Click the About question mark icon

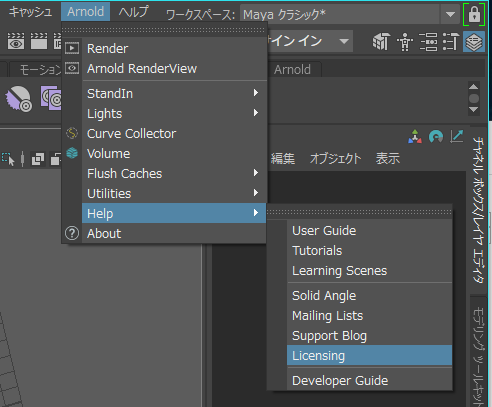point(72,233)
